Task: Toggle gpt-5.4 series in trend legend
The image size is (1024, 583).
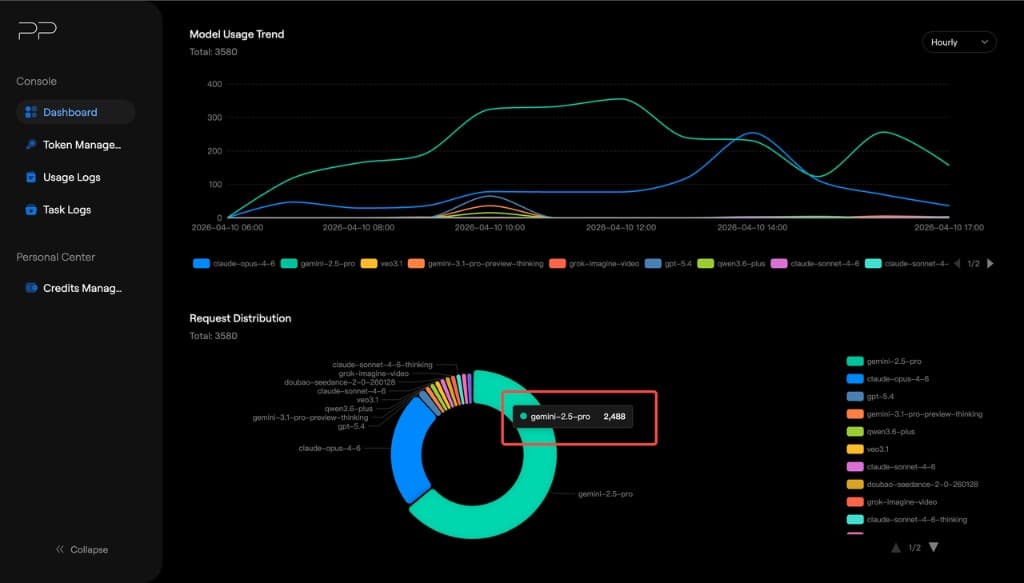Action: click(668, 264)
